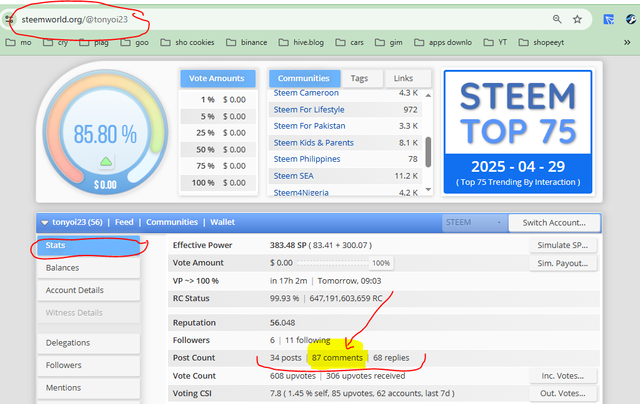Open the 'shopeeyt' bookmark folder
Viewport: 640px width, 404px height.
[541, 42]
